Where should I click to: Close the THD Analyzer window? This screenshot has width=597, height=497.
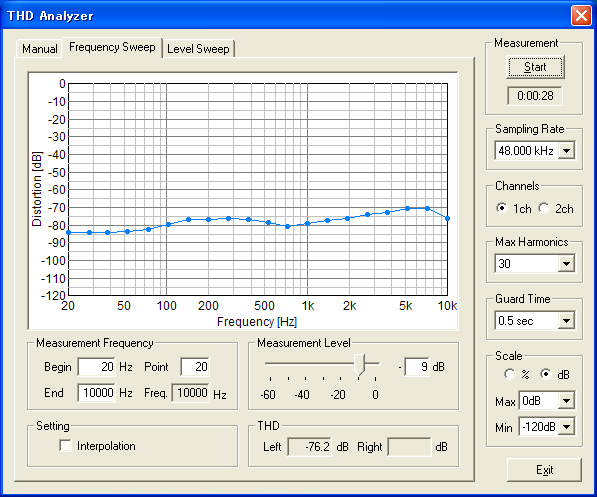tap(581, 16)
